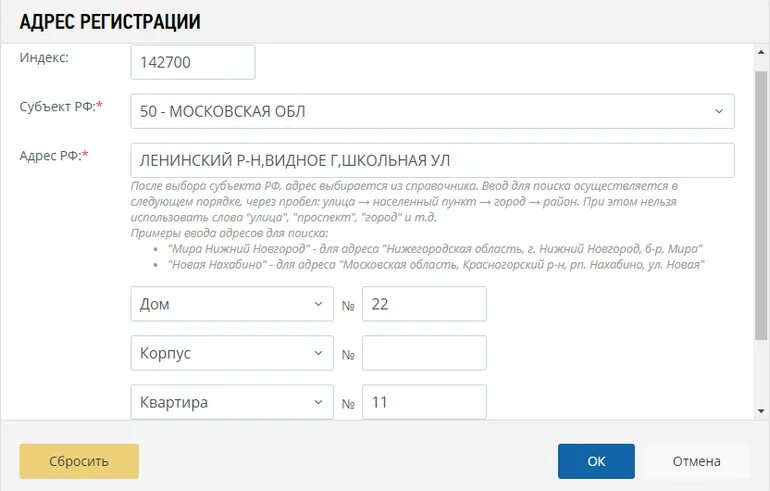Expand the Корпус type selector
770x491 pixels.
click(x=232, y=353)
